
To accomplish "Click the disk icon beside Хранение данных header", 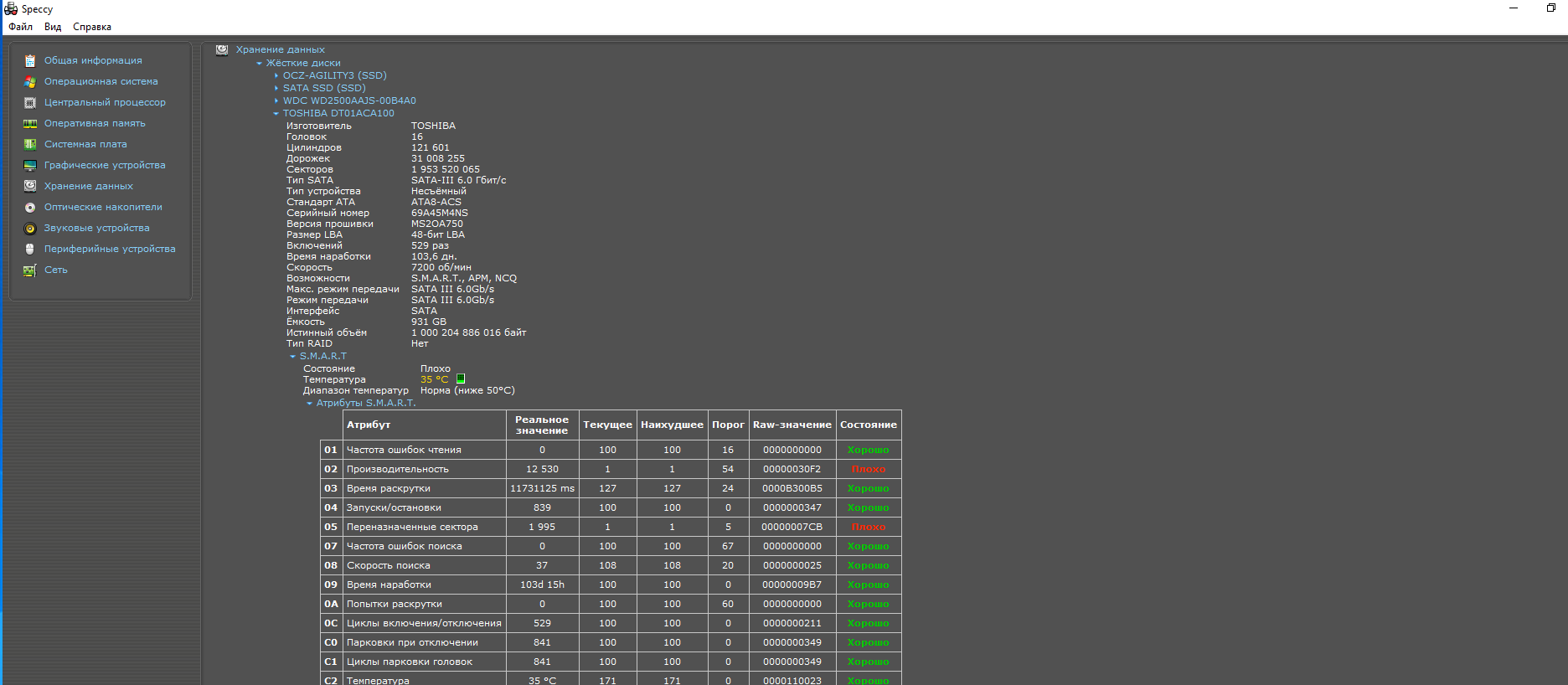I will coord(222,49).
